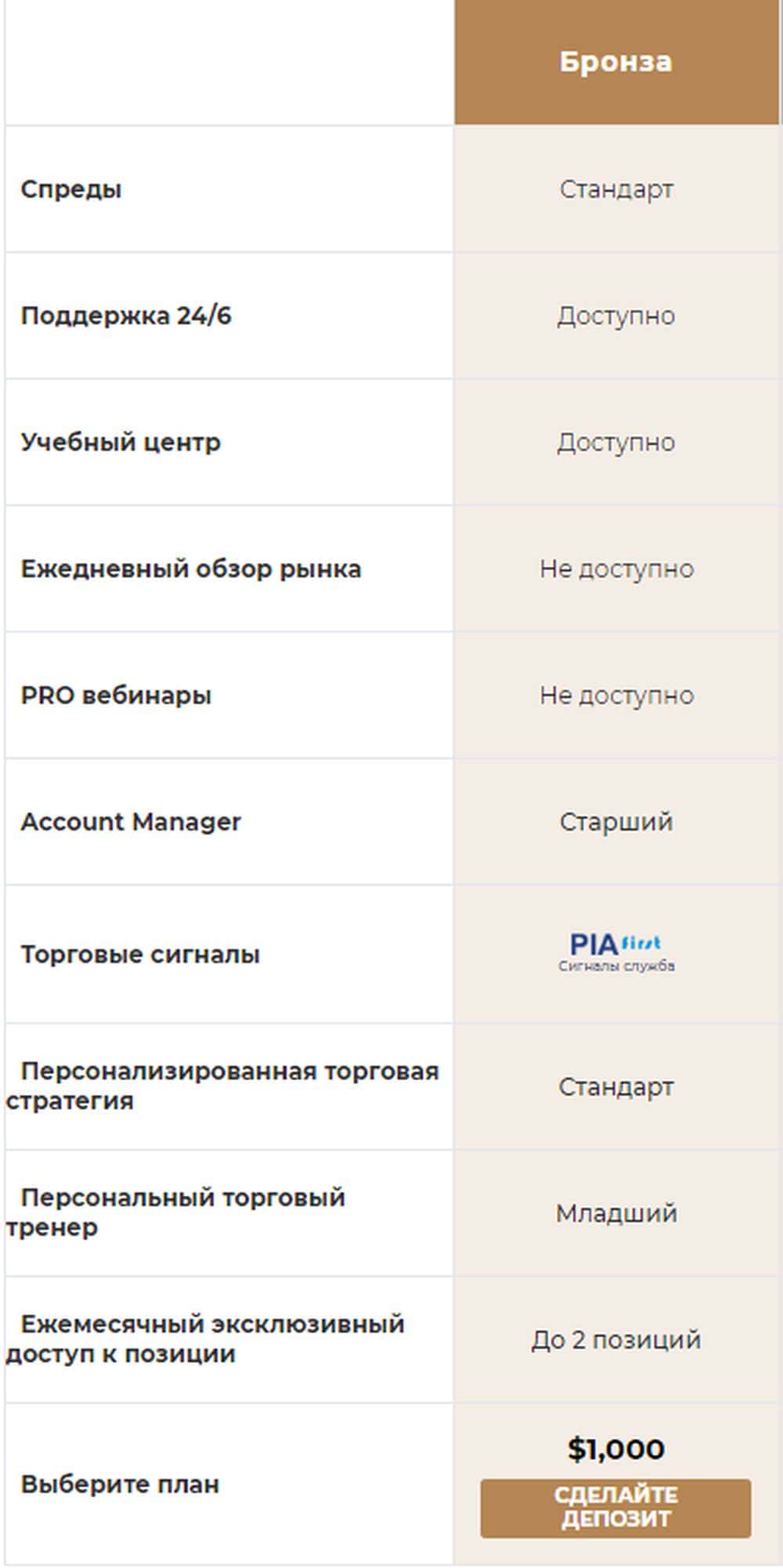Select the Стандарт value for Спреды

(x=616, y=189)
